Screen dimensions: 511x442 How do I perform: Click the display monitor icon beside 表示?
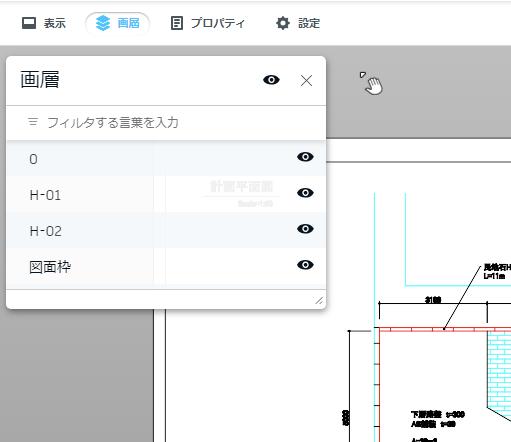[29, 23]
